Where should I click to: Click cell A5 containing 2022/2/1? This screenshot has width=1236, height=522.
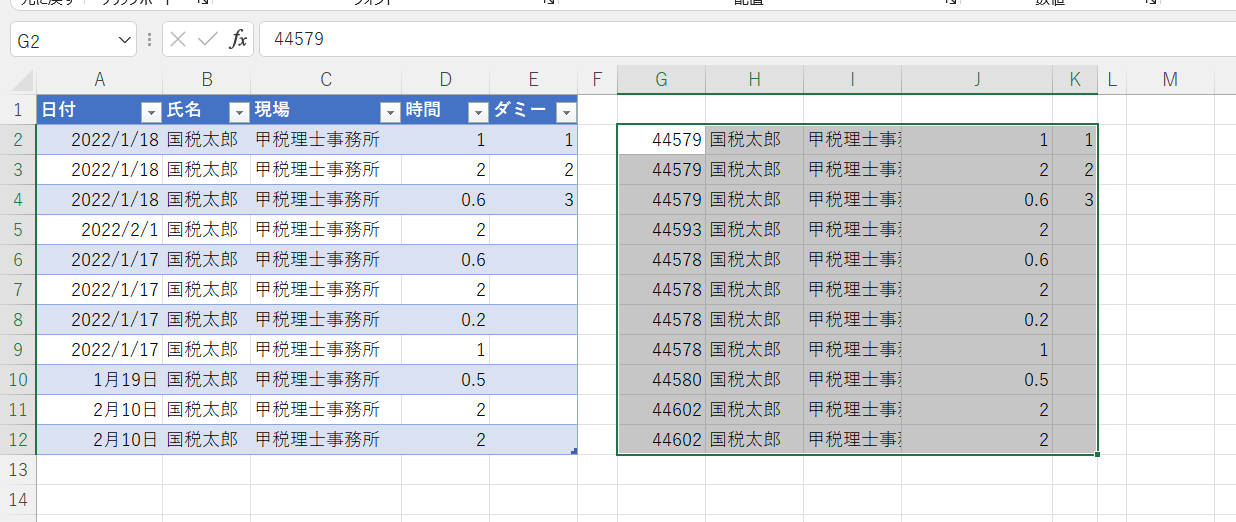(100, 229)
